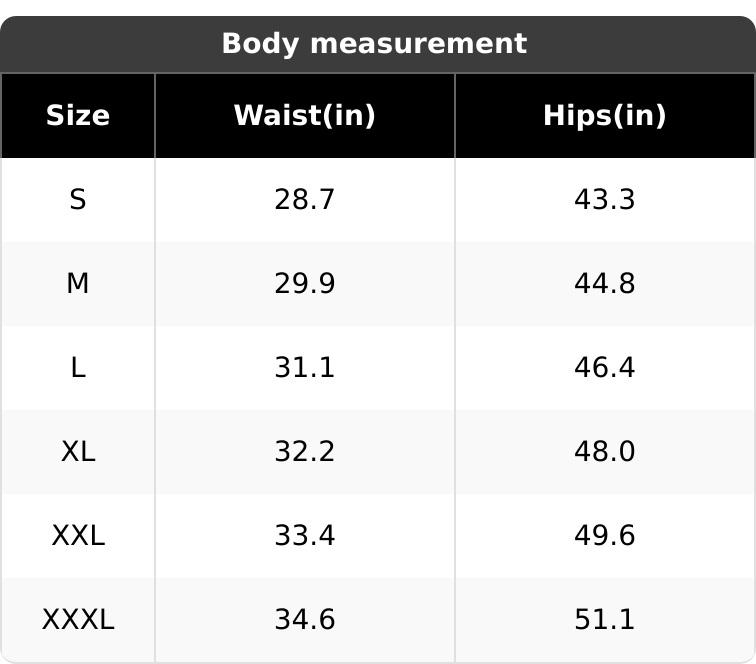This screenshot has width=756, height=664.
Task: Select waist value 34.6
Action: pyautogui.click(x=305, y=620)
